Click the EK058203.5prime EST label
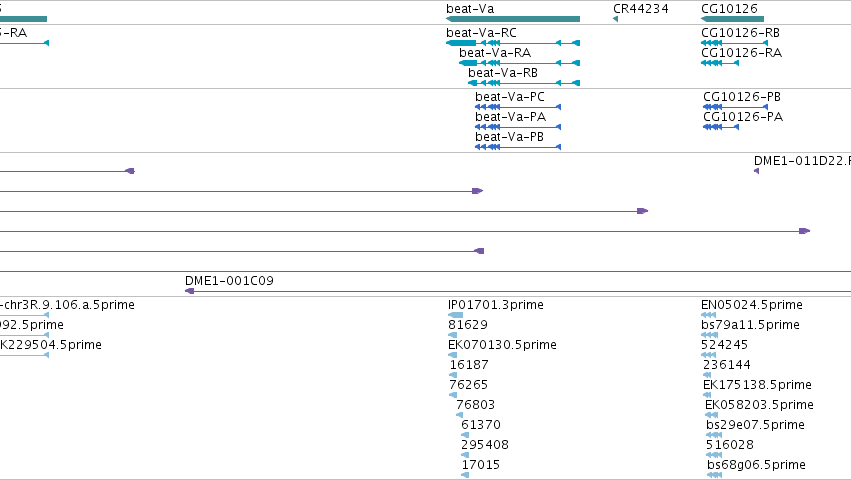This screenshot has height=480, width=851. pos(759,405)
